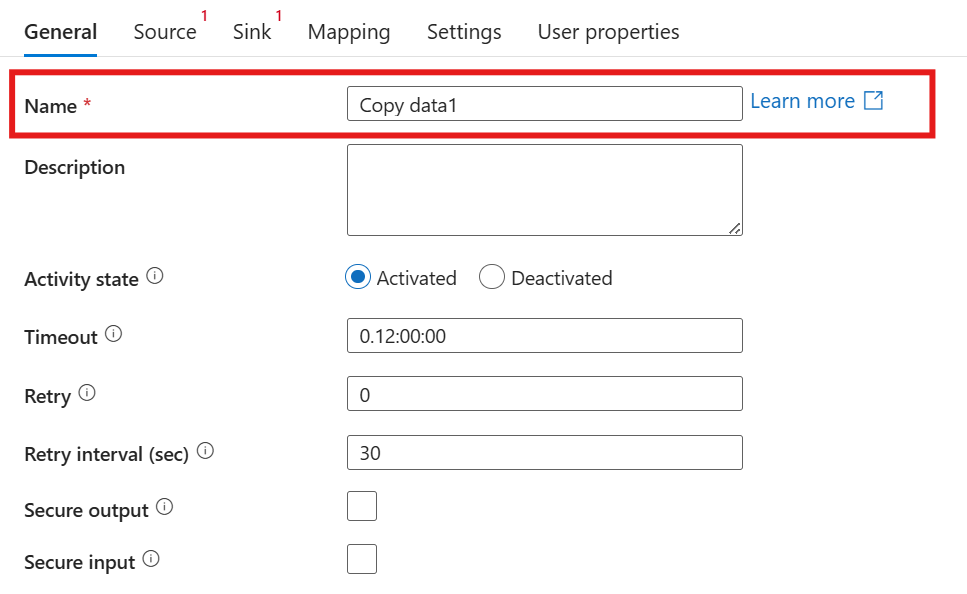Viewport: 967px width, 594px height.
Task: Enable the Secure output checkbox
Action: click(362, 507)
